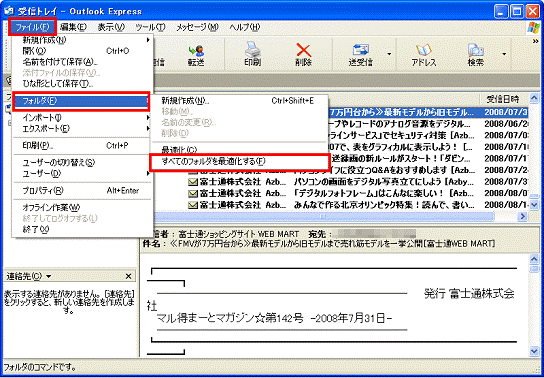
Task: Choose ユーザーの切り替え(S) menu item
Action: [83, 162]
